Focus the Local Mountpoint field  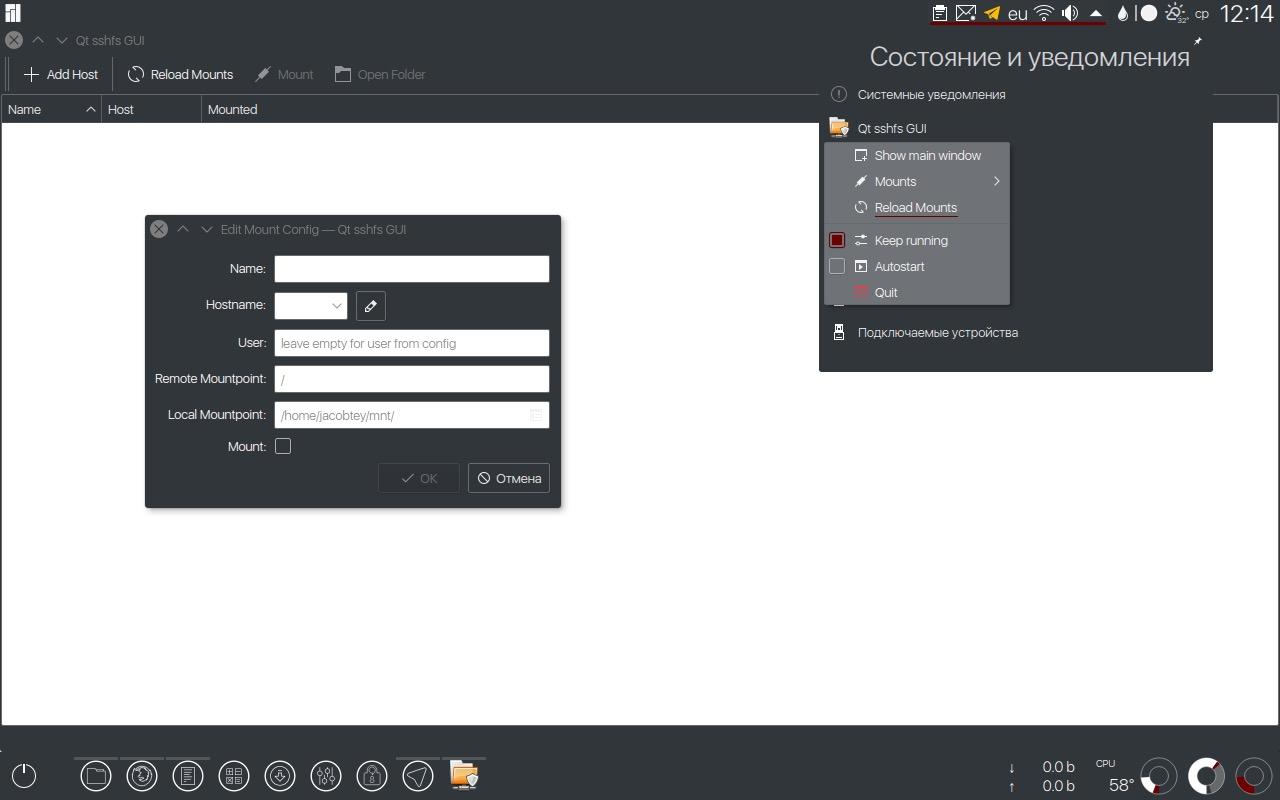tap(412, 415)
